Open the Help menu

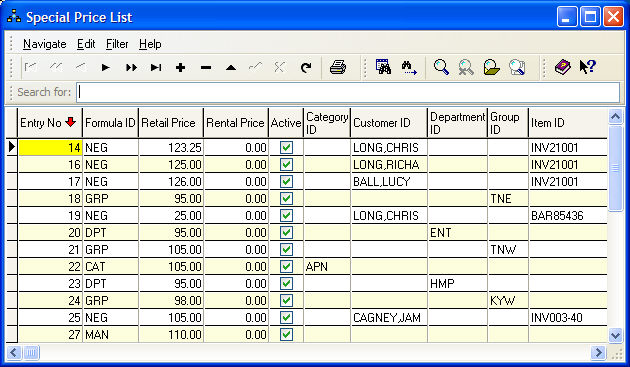150,44
